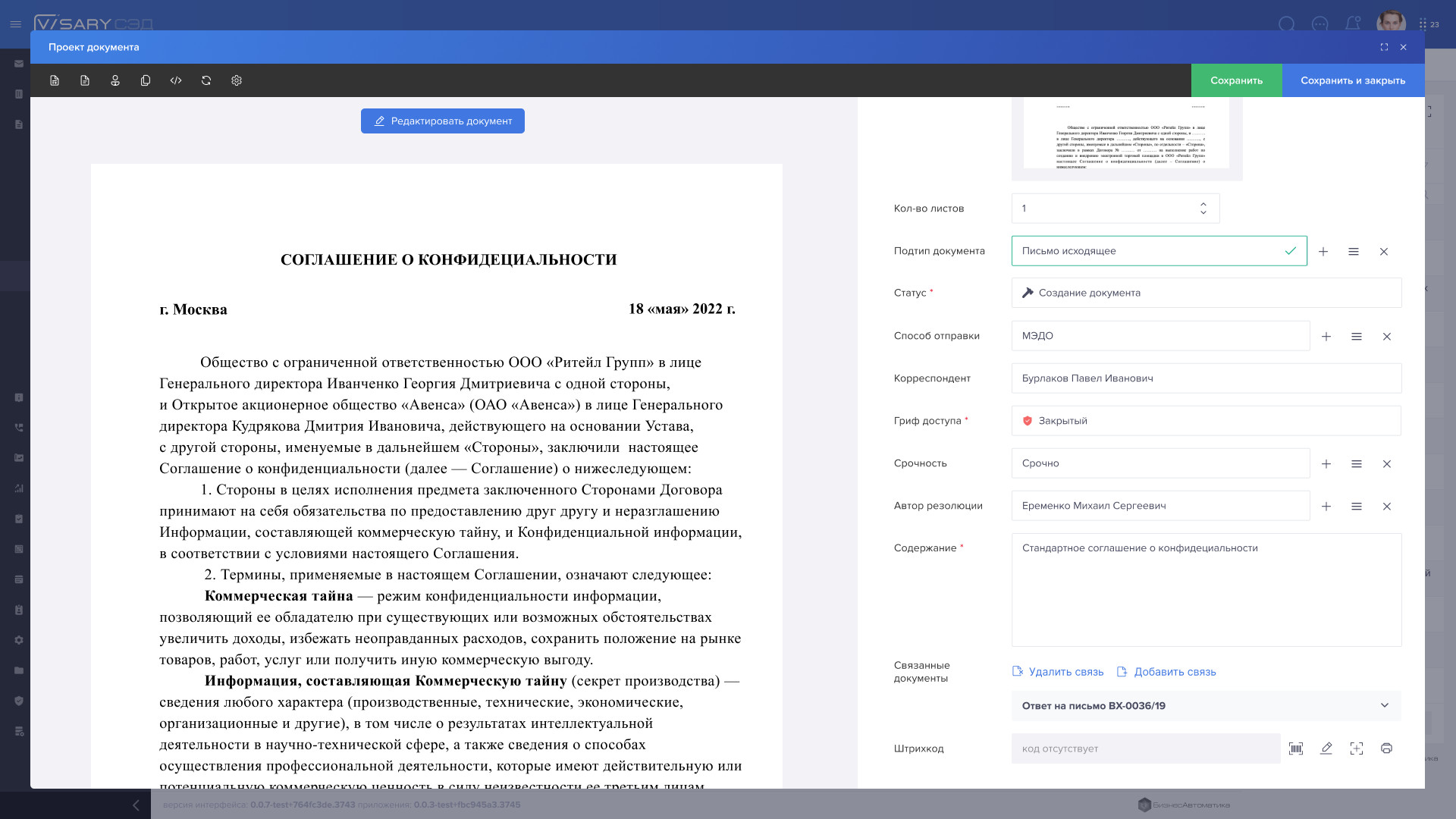Add new Автор резолюции with plus
The height and width of the screenshot is (819, 1456).
click(1326, 507)
